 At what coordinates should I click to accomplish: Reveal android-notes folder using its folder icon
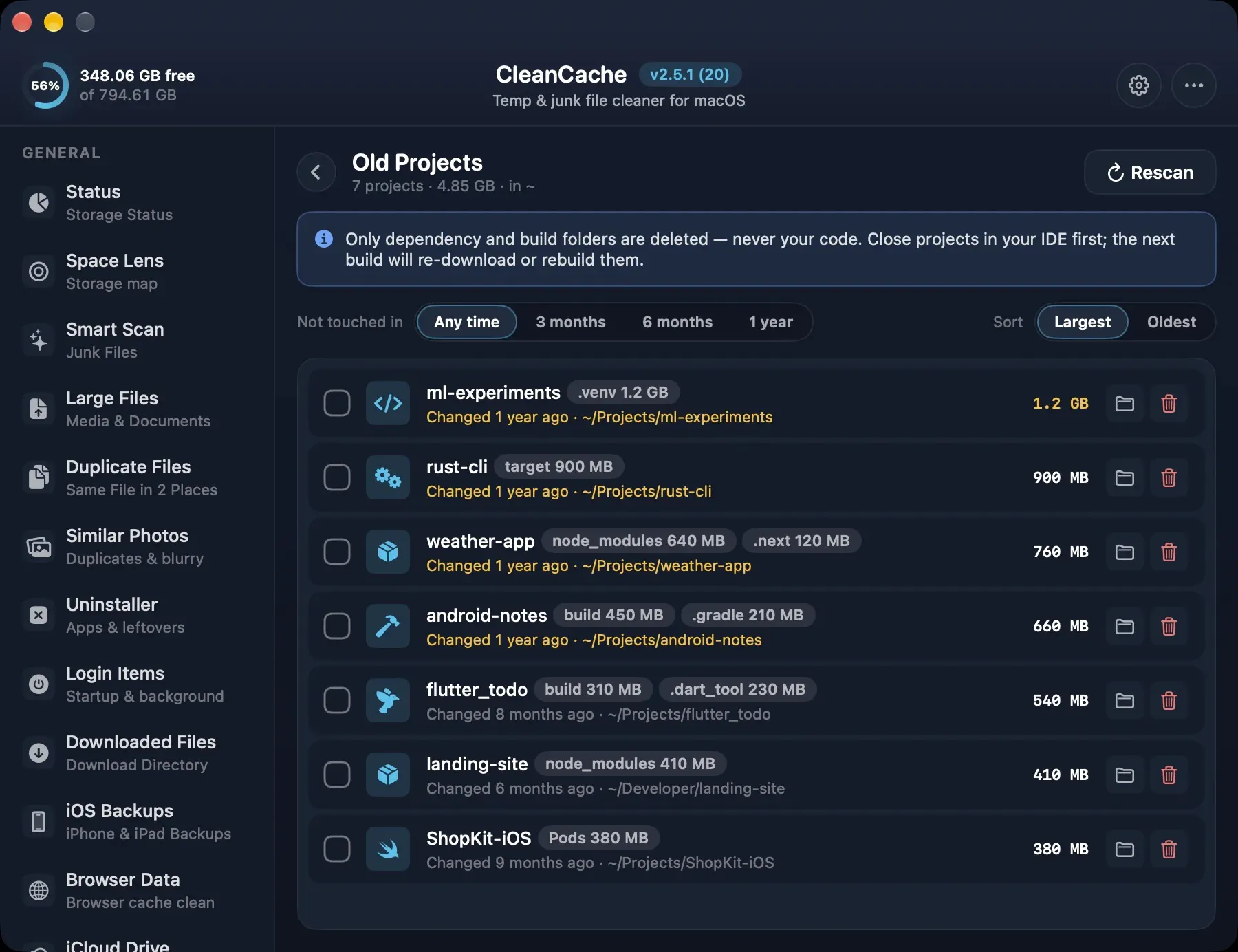click(1125, 626)
